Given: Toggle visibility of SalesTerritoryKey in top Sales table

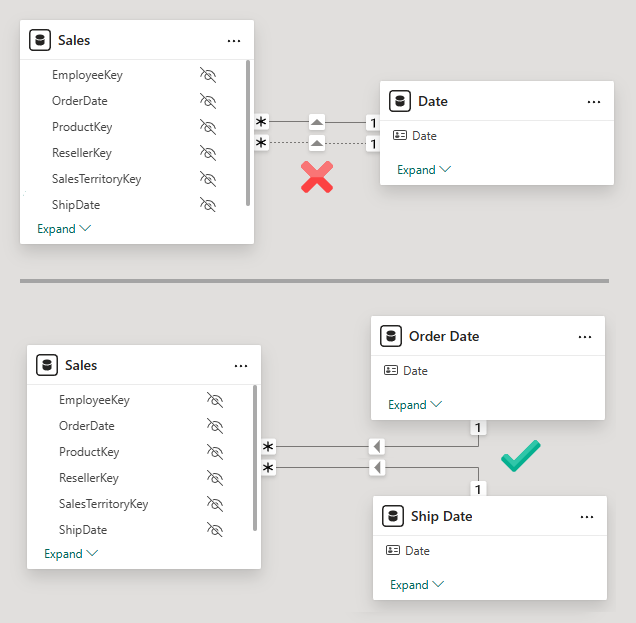Looking at the screenshot, I should (x=208, y=179).
